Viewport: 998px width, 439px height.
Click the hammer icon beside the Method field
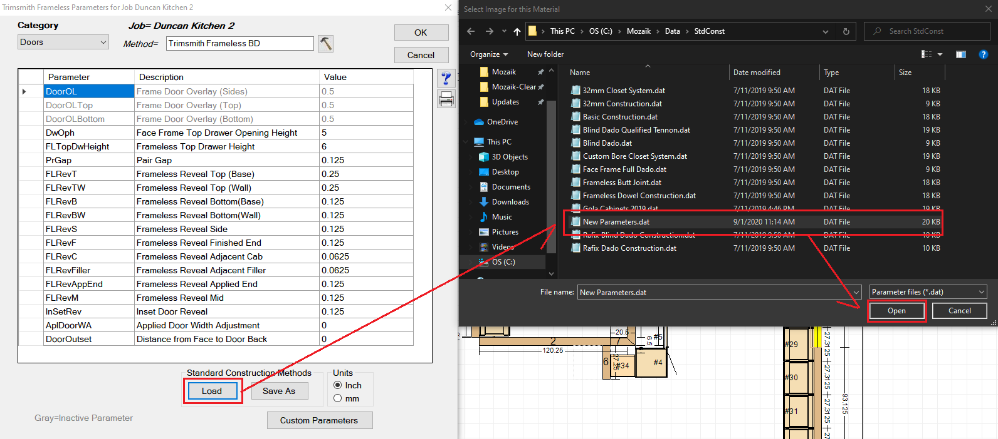point(327,44)
